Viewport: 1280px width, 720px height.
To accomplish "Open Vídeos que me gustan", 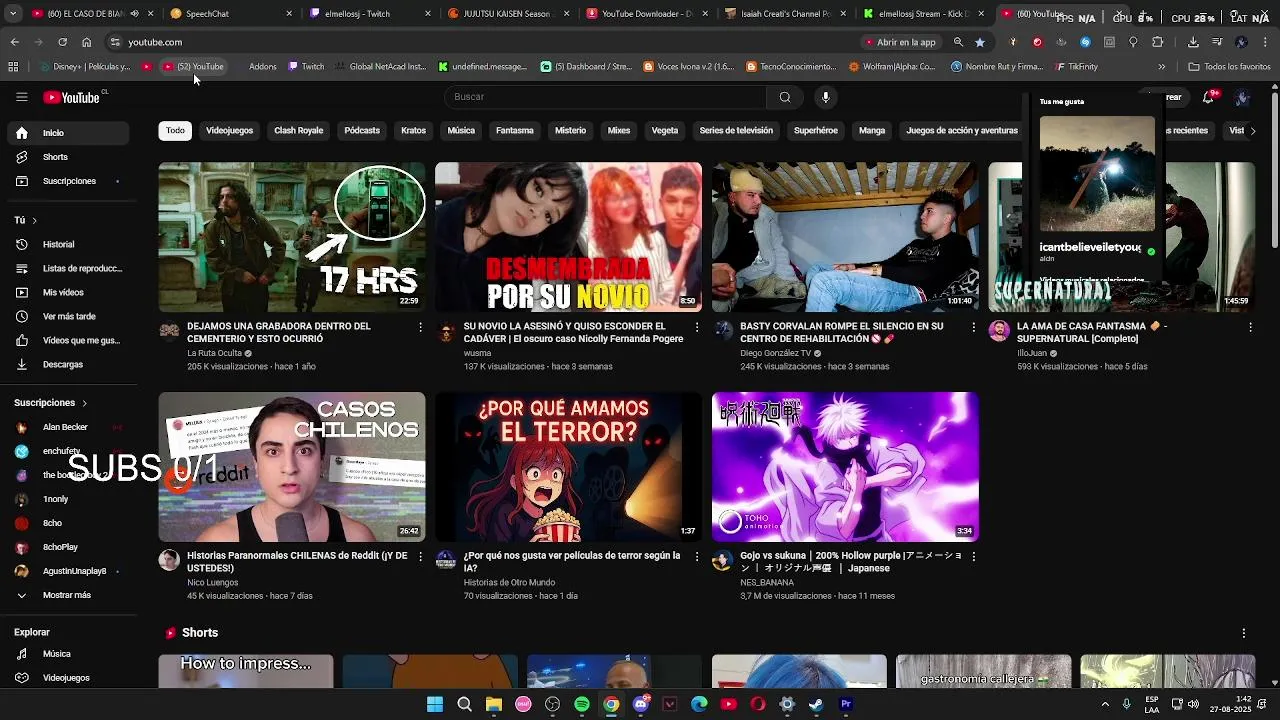I will tap(67, 340).
